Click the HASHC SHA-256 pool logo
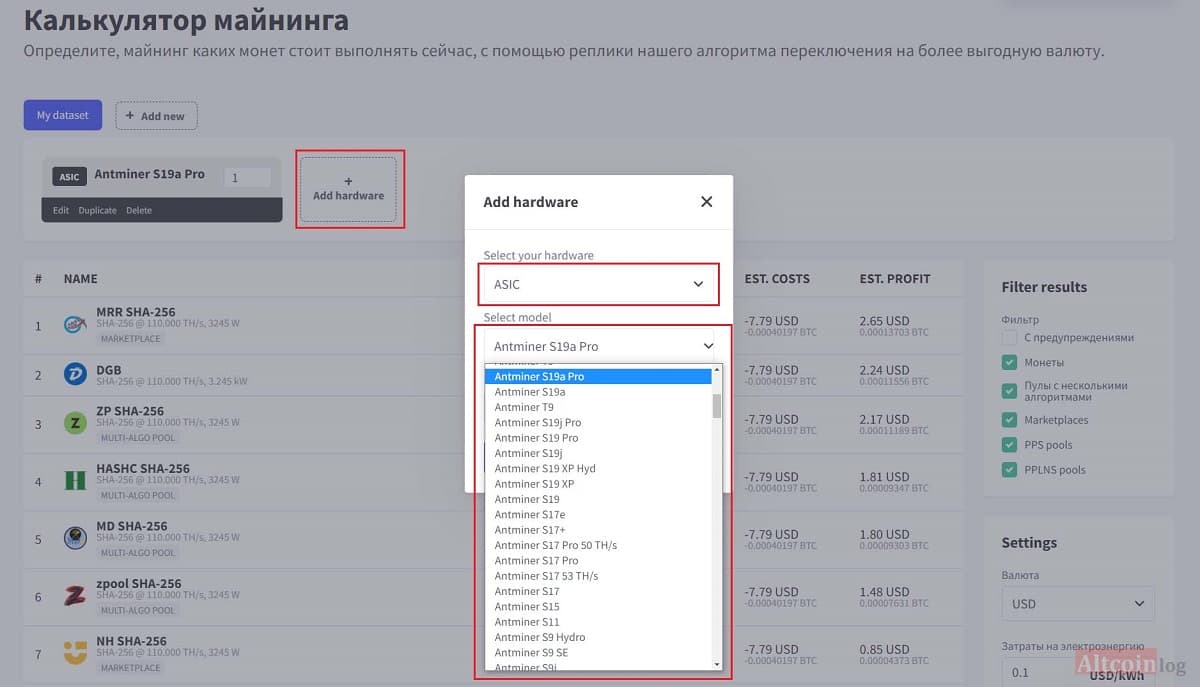Viewport: 1200px width, 687px height. click(75, 481)
